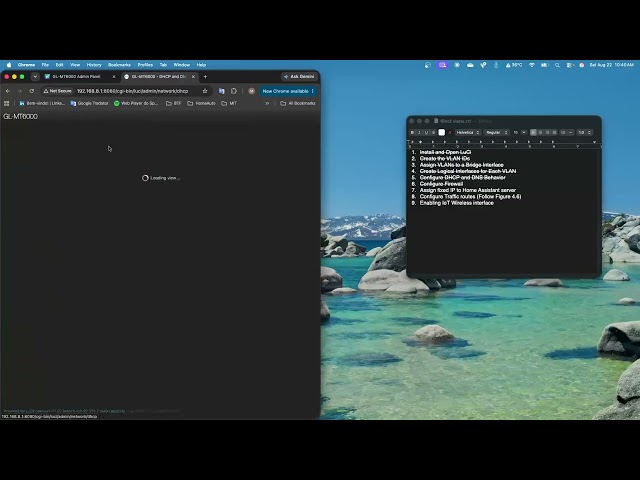640x480 pixels.
Task: Open the Help menu
Action: tap(201, 65)
